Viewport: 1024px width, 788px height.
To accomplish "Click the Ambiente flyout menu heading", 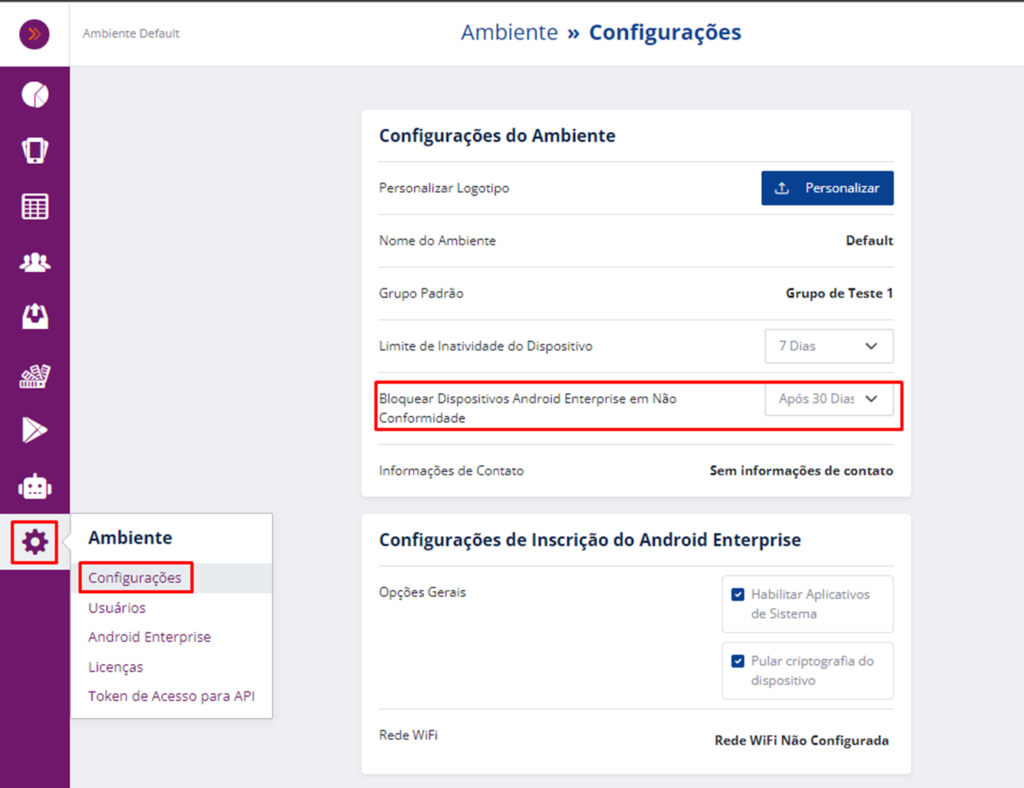I will click(130, 537).
